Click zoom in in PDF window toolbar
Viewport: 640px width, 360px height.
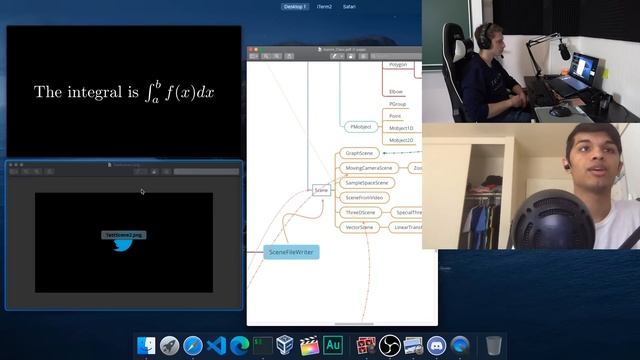[276, 56]
